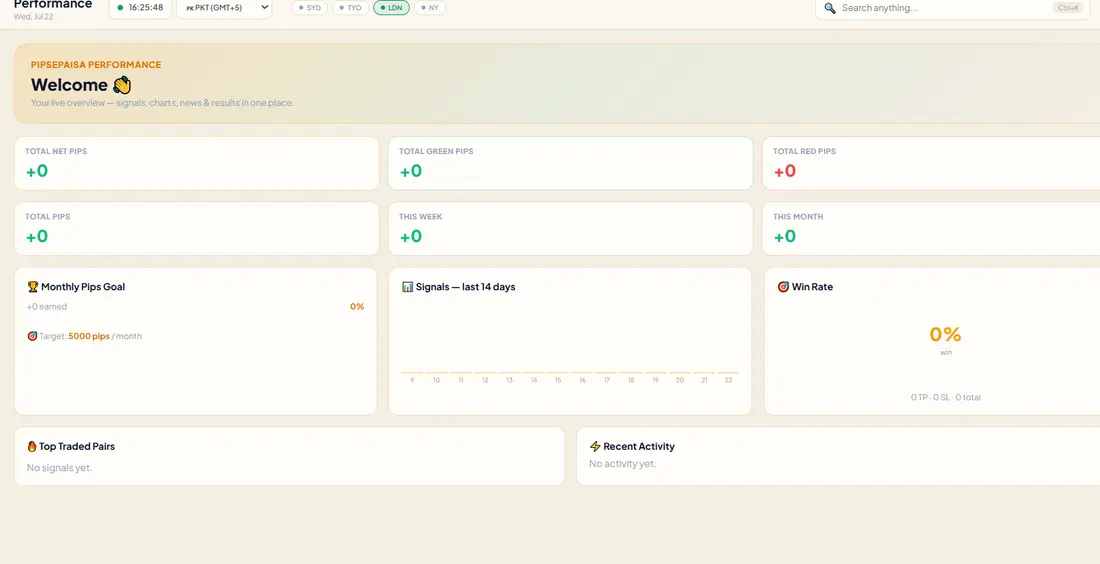Click the day 9 bar in Signals chart
This screenshot has width=1100, height=564.
pyautogui.click(x=412, y=372)
